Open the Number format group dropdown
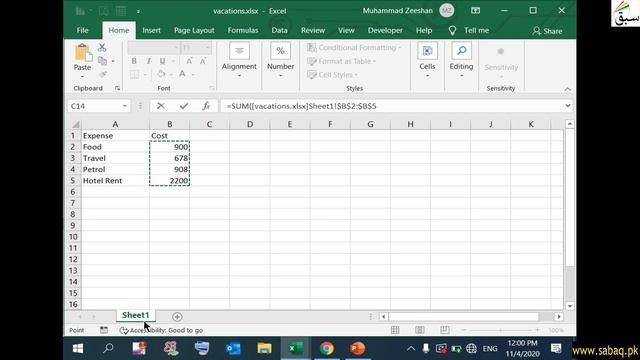This screenshot has height=360, width=640. point(280,60)
